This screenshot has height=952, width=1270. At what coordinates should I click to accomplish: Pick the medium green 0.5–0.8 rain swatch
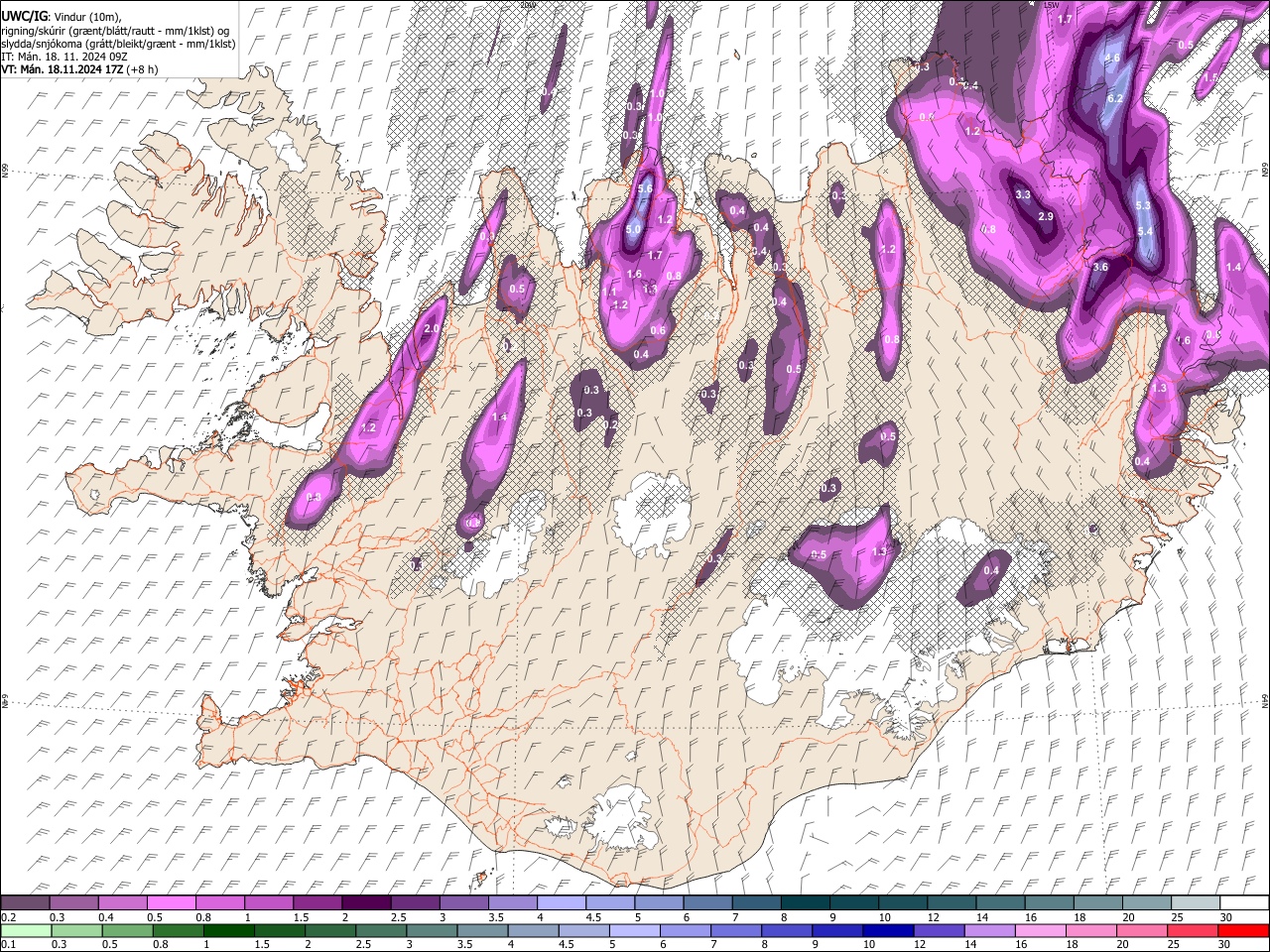(128, 930)
